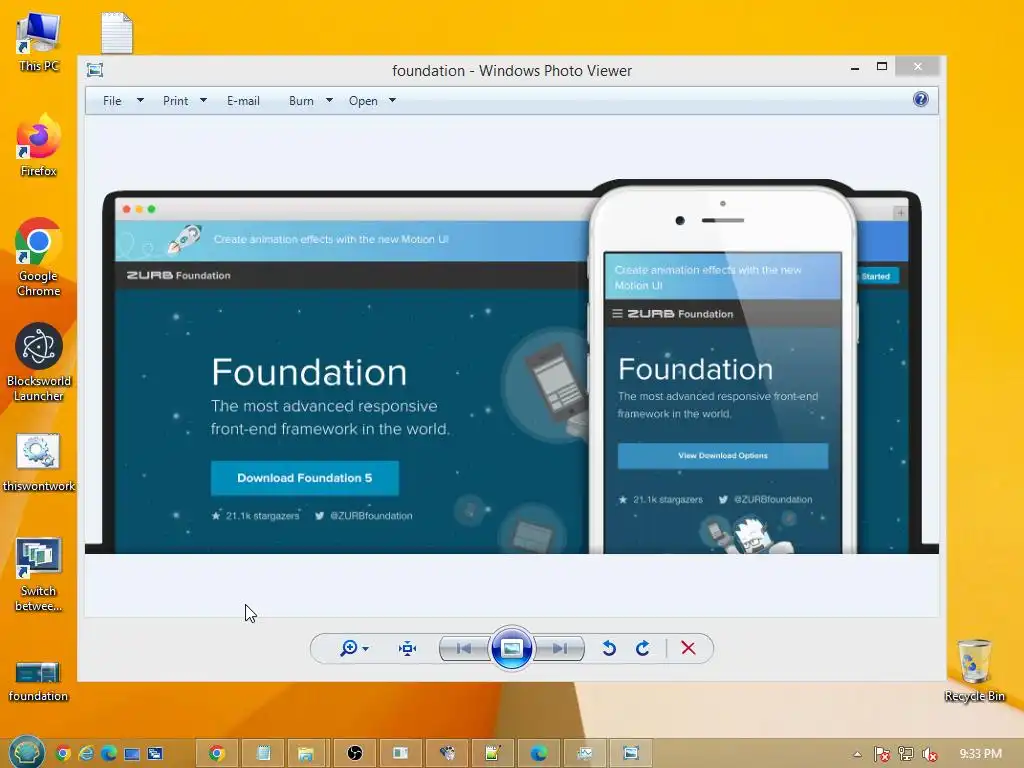This screenshot has height=768, width=1024.
Task: Select the foundation image file on desktop
Action: [38, 681]
